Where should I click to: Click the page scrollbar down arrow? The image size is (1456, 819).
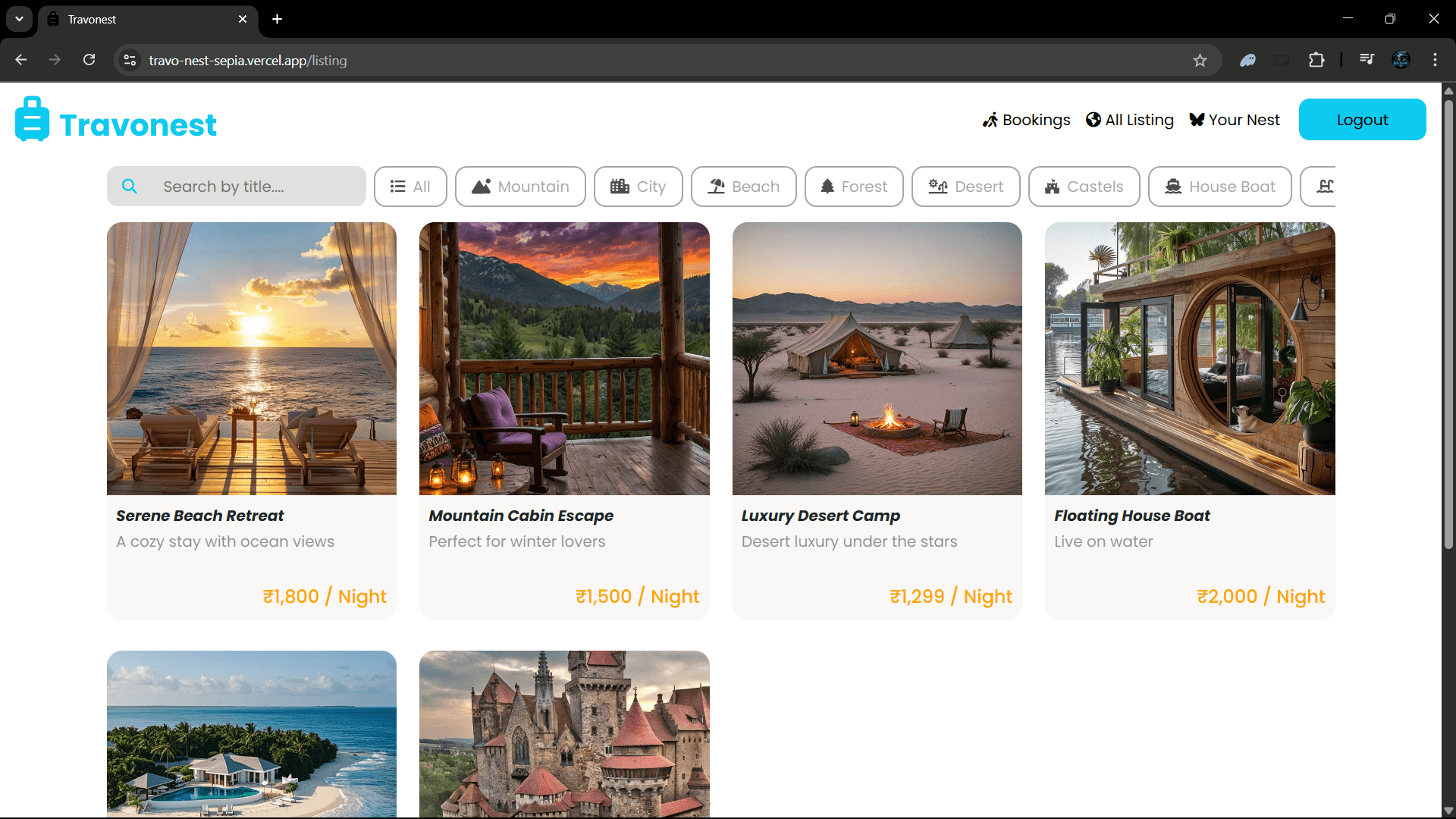coord(1448,811)
